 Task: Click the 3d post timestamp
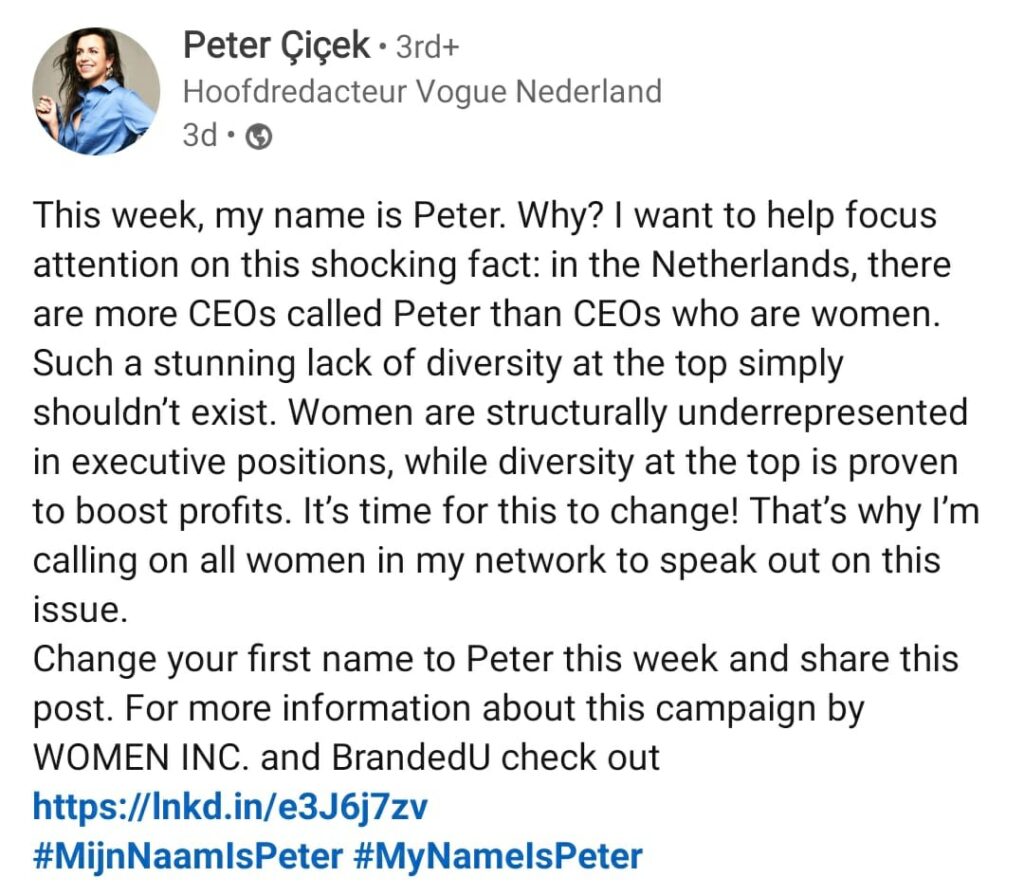pos(199,137)
